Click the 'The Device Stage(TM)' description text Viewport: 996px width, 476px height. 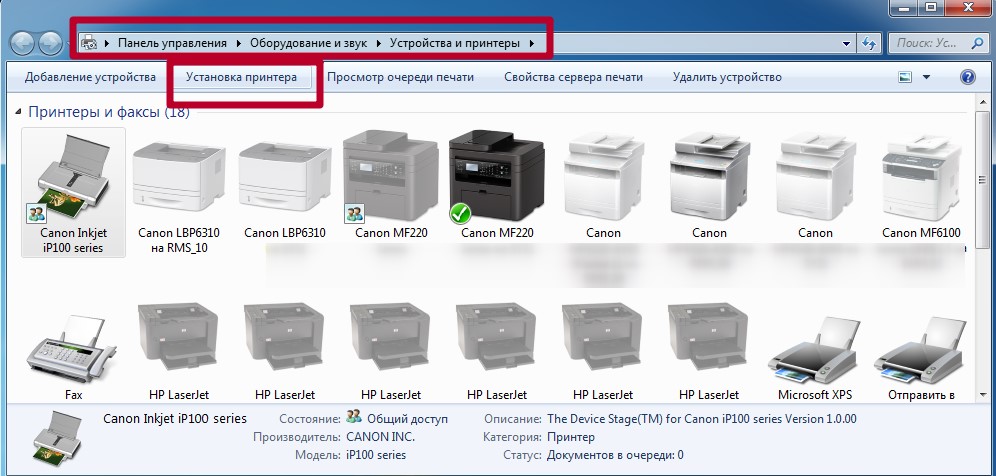(x=702, y=419)
